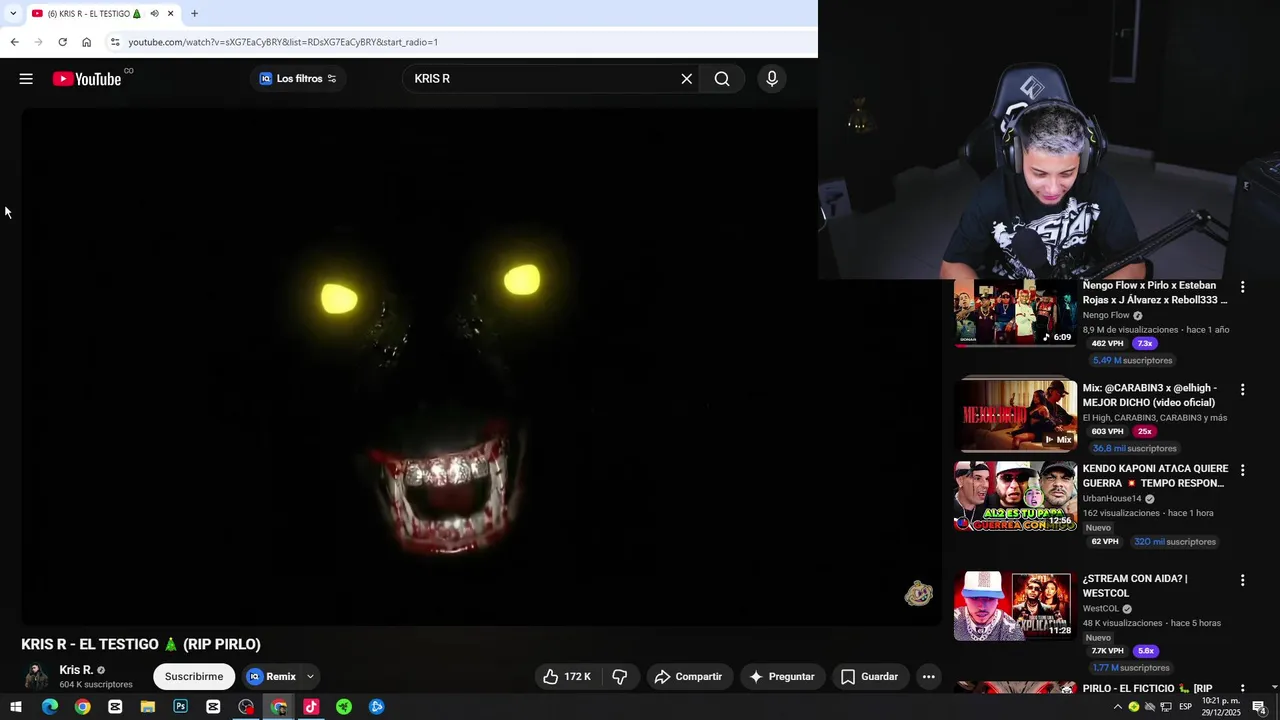Open TikTok app from taskbar
Screen dimensions: 1280x720
[x=311, y=707]
